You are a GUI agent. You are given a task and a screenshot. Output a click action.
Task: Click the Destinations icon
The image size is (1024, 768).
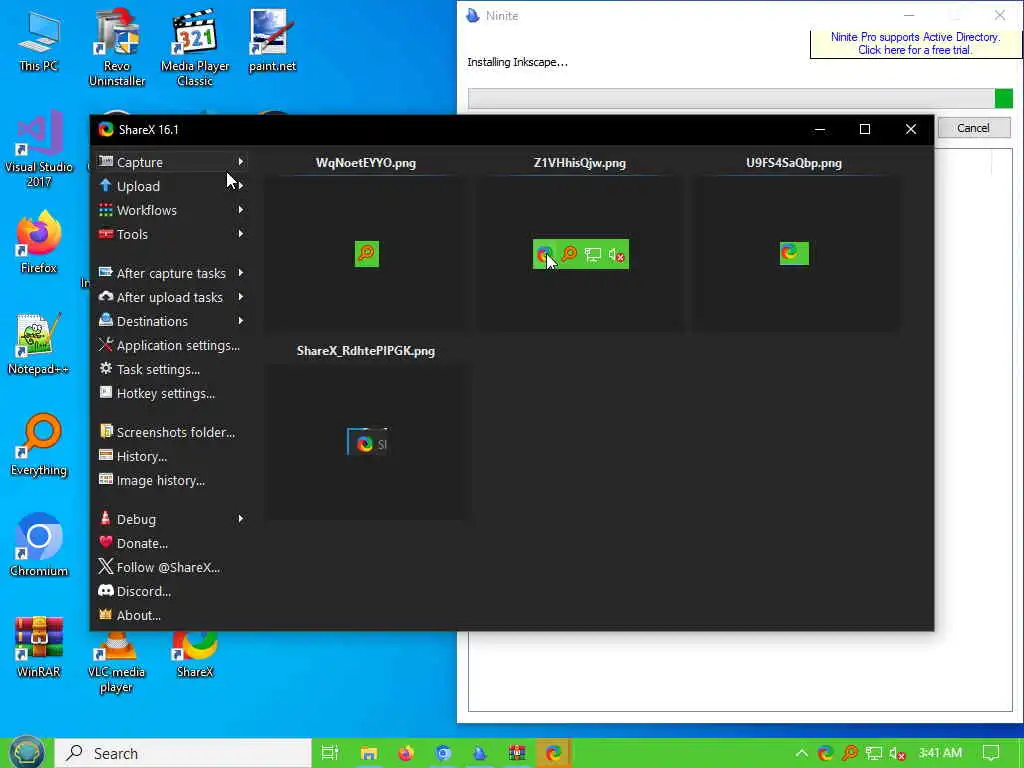(x=106, y=321)
